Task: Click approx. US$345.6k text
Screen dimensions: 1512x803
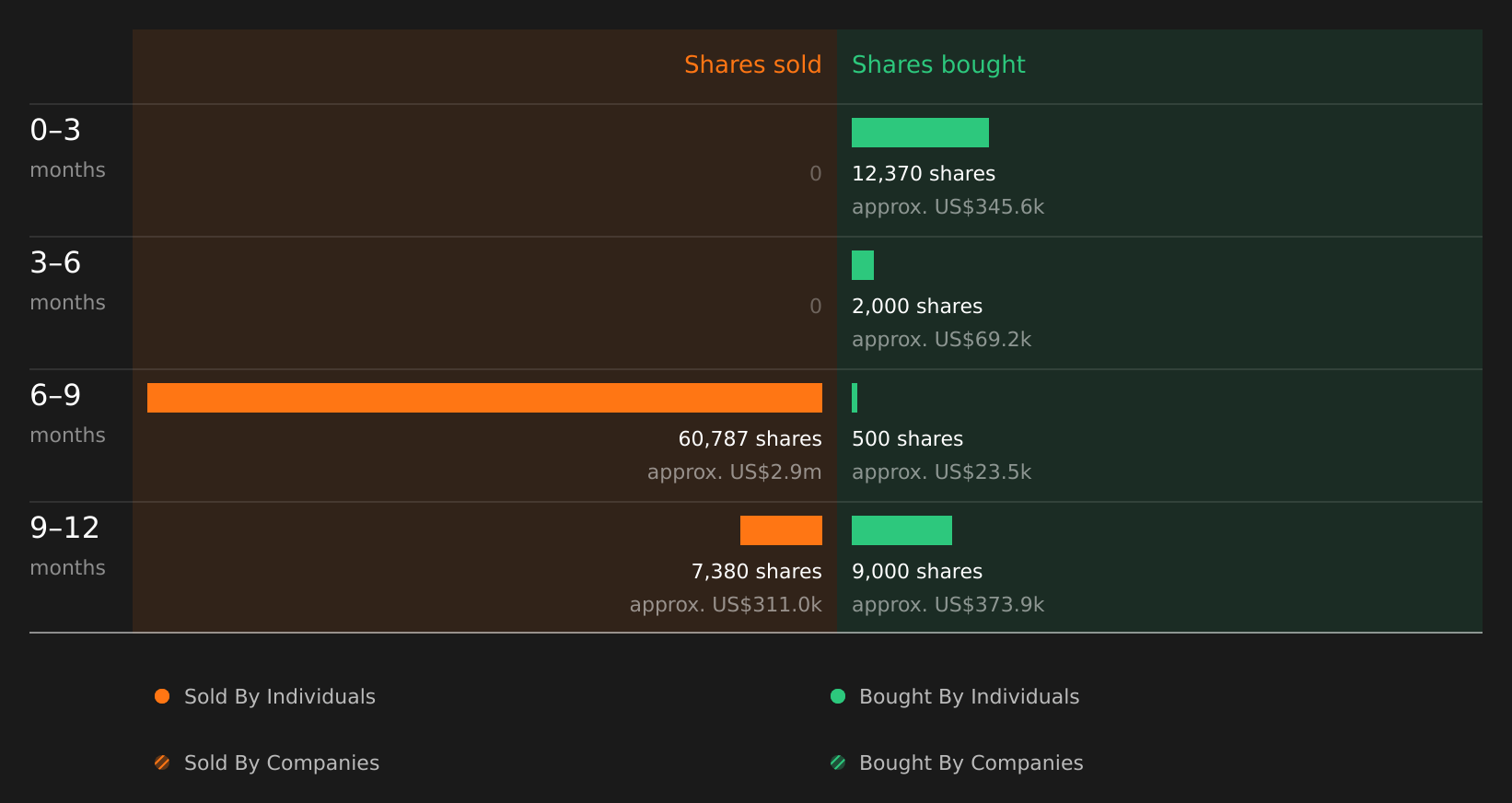Action: tap(948, 207)
